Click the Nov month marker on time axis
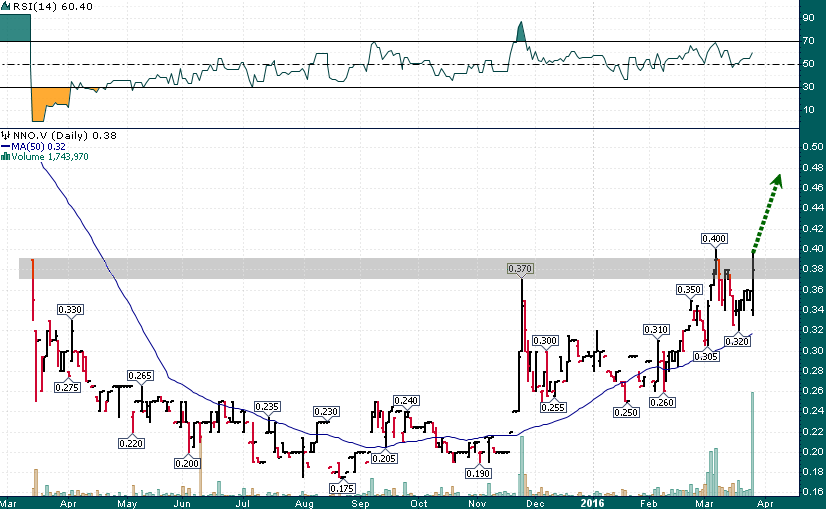The image size is (826, 509). pyautogui.click(x=477, y=503)
